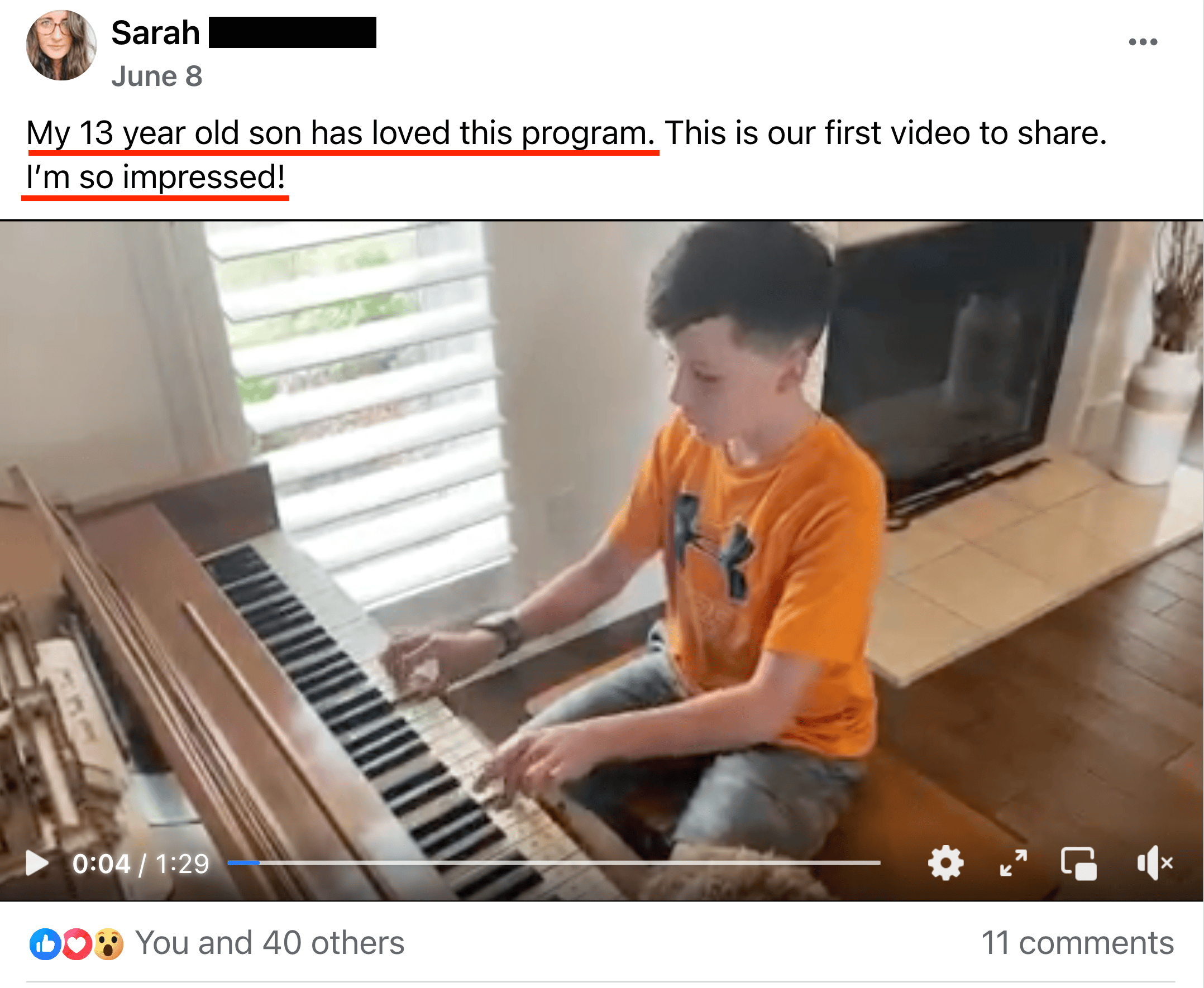The image size is (1204, 988).
Task: Expand video to fullscreen
Action: pyautogui.click(x=1014, y=864)
